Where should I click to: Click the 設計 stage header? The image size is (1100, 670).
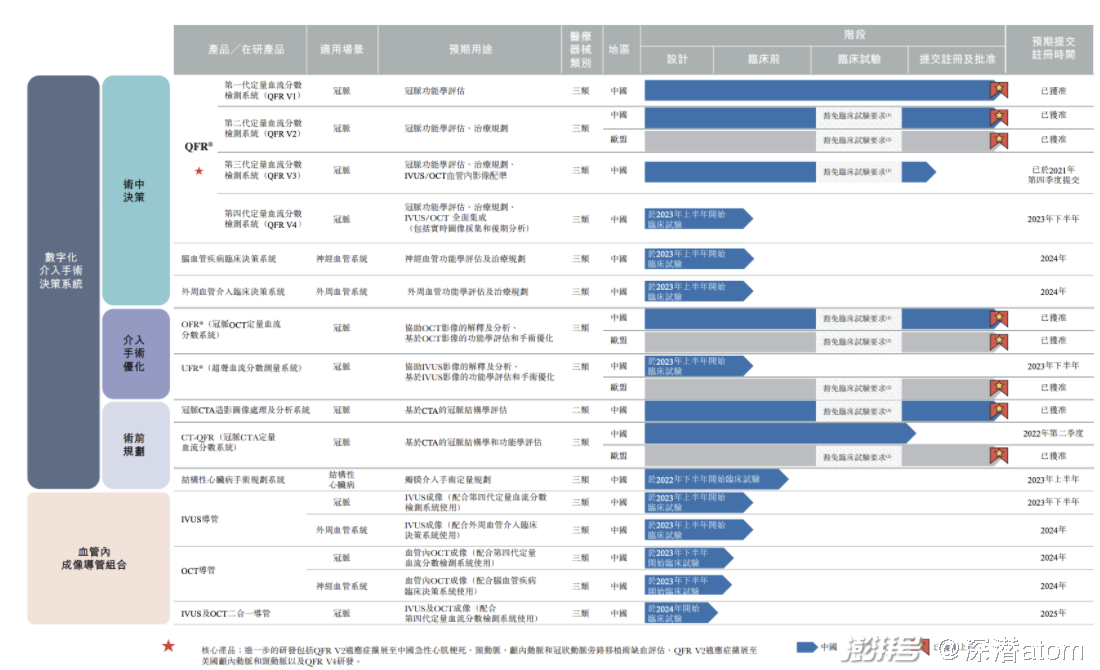pos(677,60)
